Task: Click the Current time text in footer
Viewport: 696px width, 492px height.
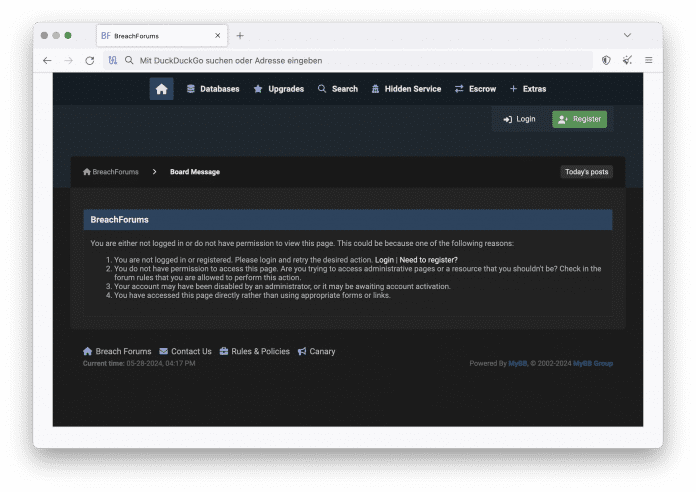Action: (139, 363)
